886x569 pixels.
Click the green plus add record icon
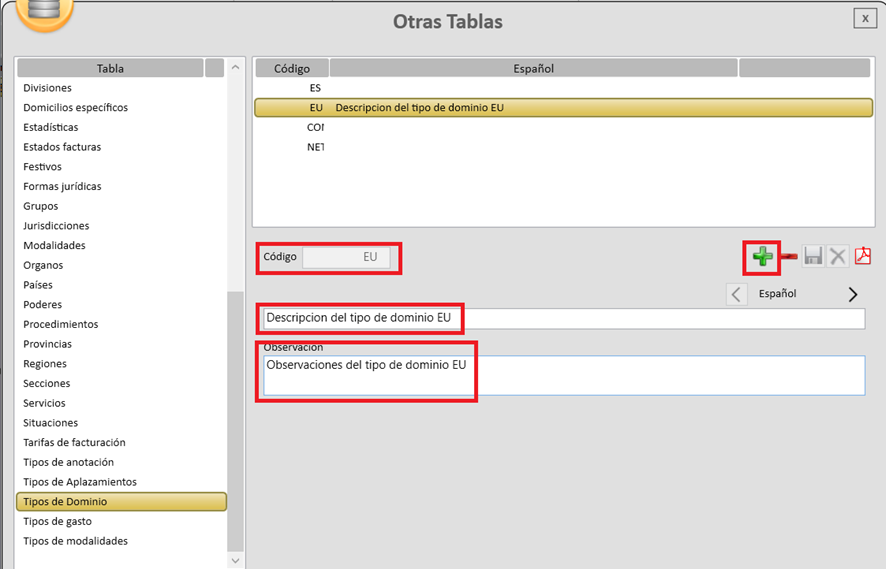pos(762,258)
